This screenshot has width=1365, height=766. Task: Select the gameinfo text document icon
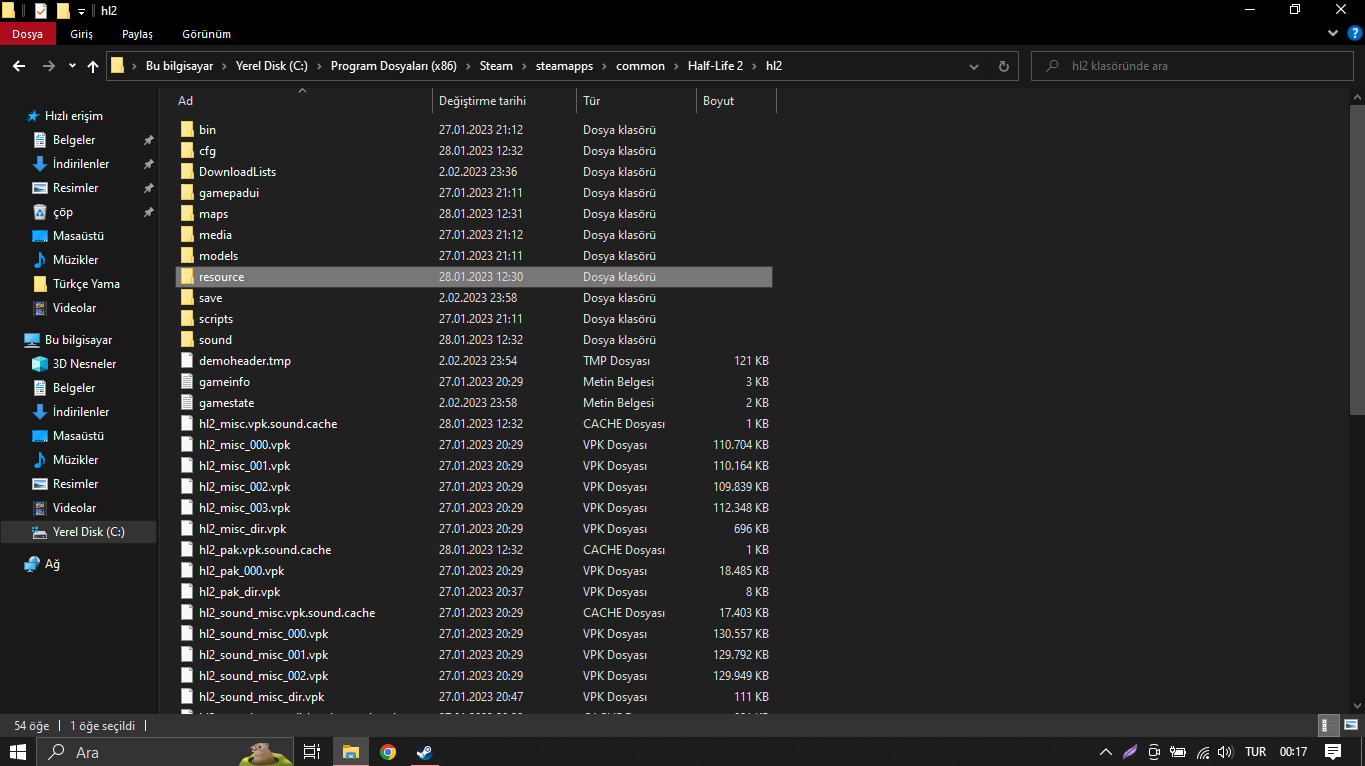click(x=187, y=382)
